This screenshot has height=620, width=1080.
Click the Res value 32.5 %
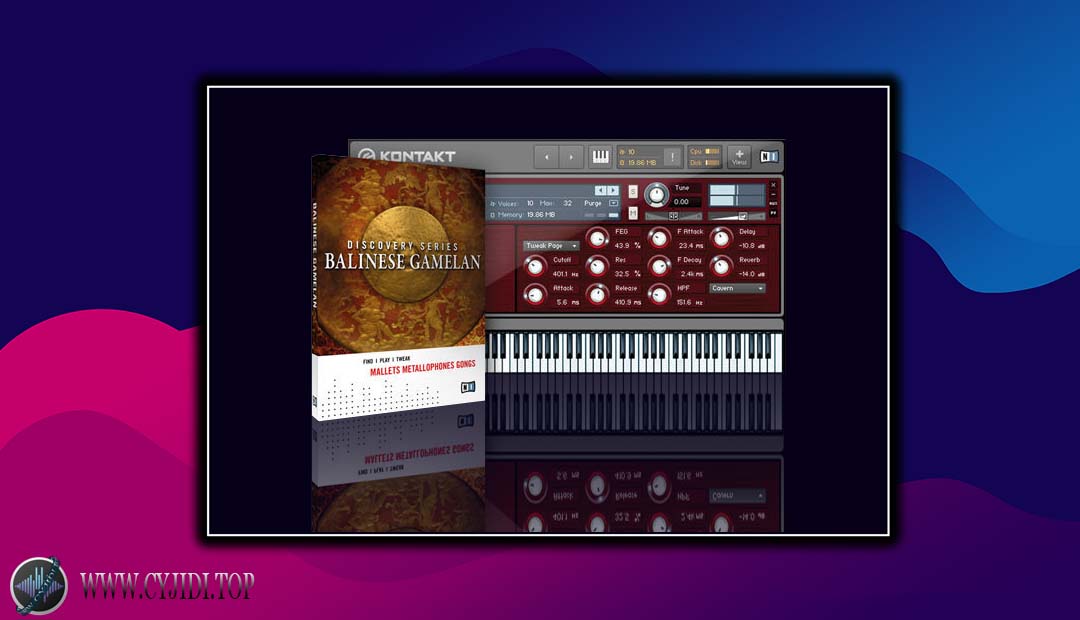627,274
